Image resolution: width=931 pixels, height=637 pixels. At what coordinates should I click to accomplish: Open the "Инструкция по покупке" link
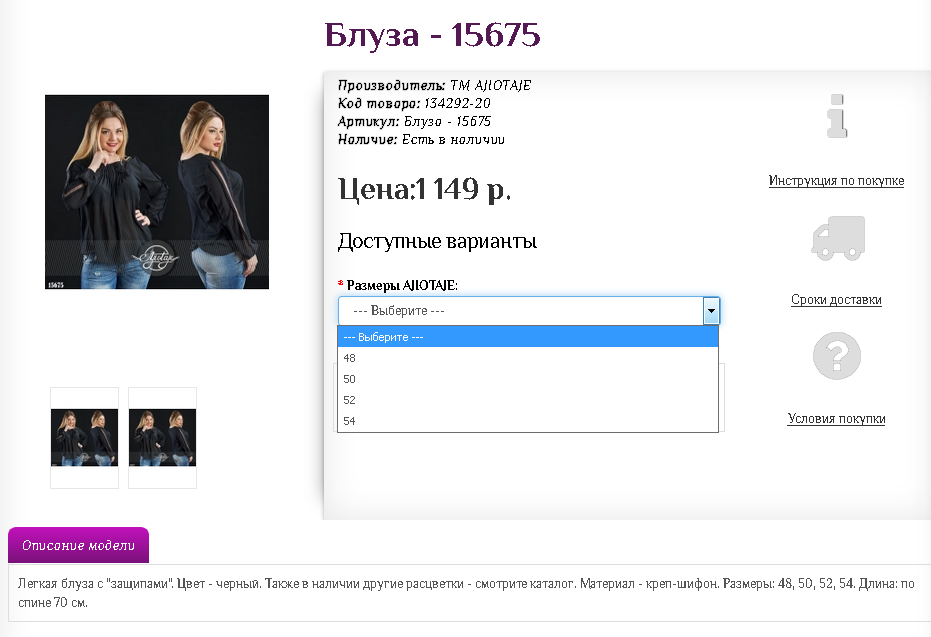pyautogui.click(x=836, y=181)
